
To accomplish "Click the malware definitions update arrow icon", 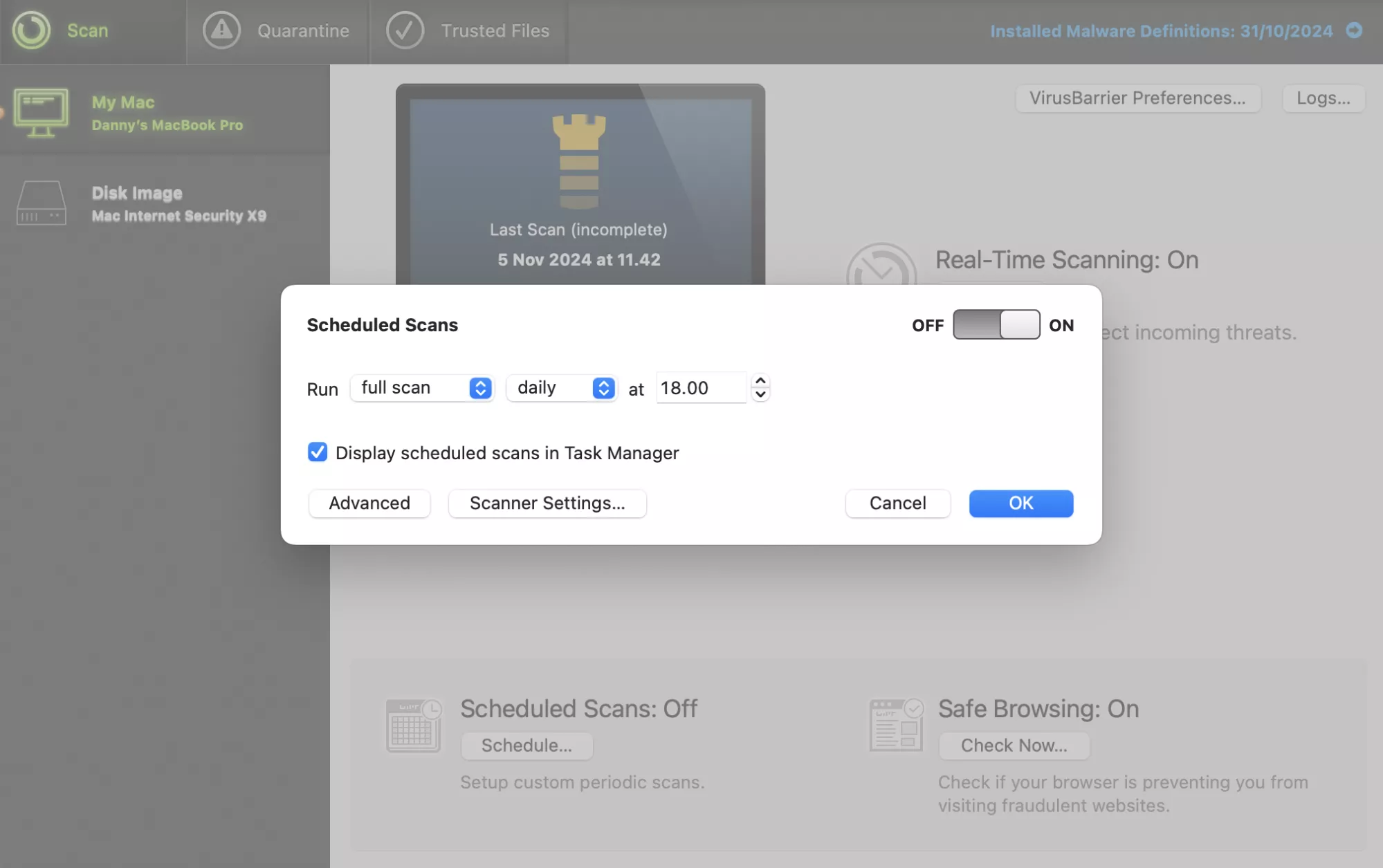I will click(1354, 30).
